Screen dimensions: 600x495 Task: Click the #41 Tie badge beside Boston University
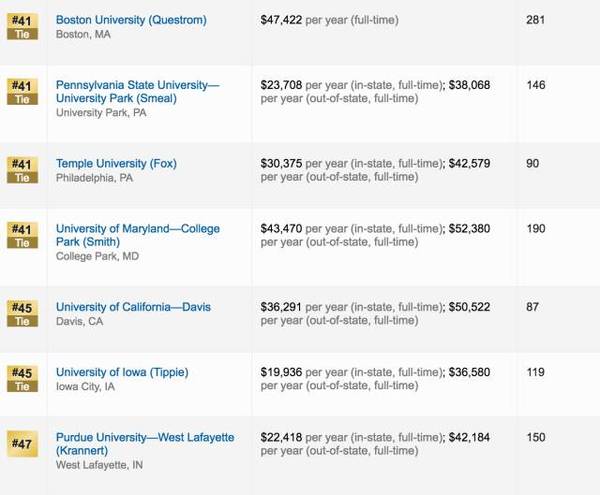(22, 27)
